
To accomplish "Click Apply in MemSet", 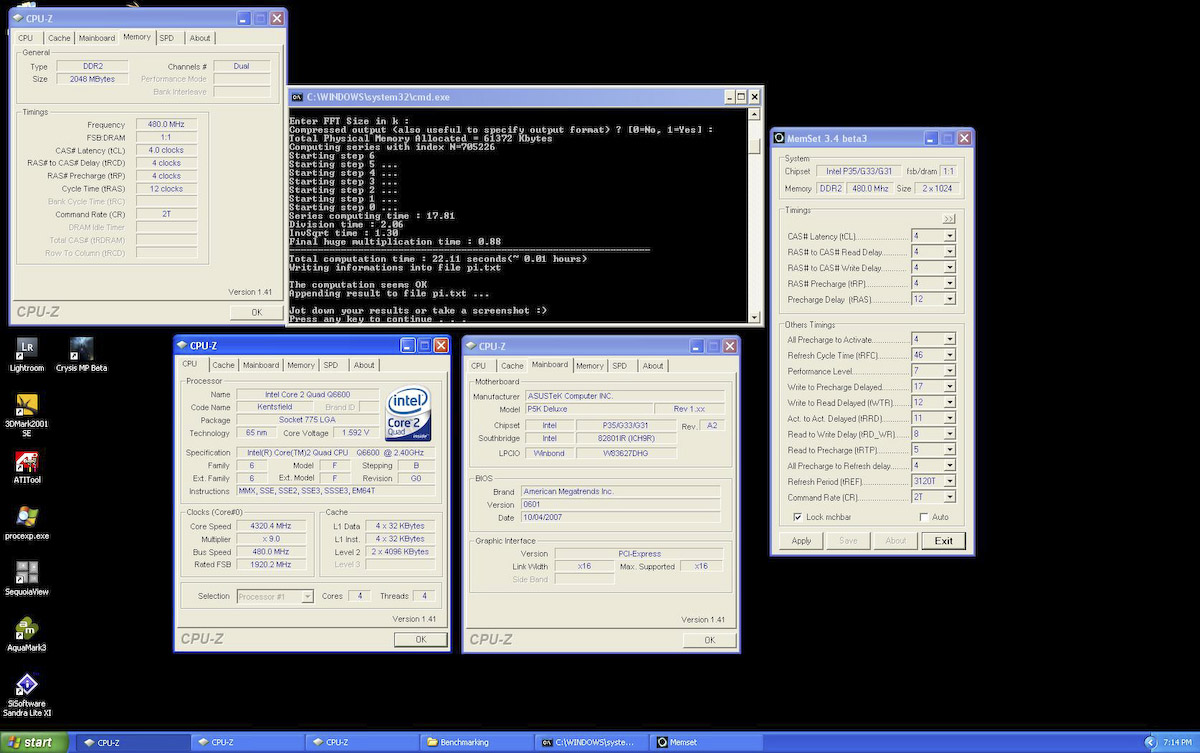I will tap(802, 541).
